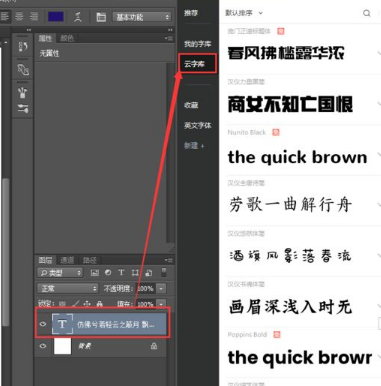
Task: Toggle the character and paragraph panel icon
Action: [x=101, y=17]
